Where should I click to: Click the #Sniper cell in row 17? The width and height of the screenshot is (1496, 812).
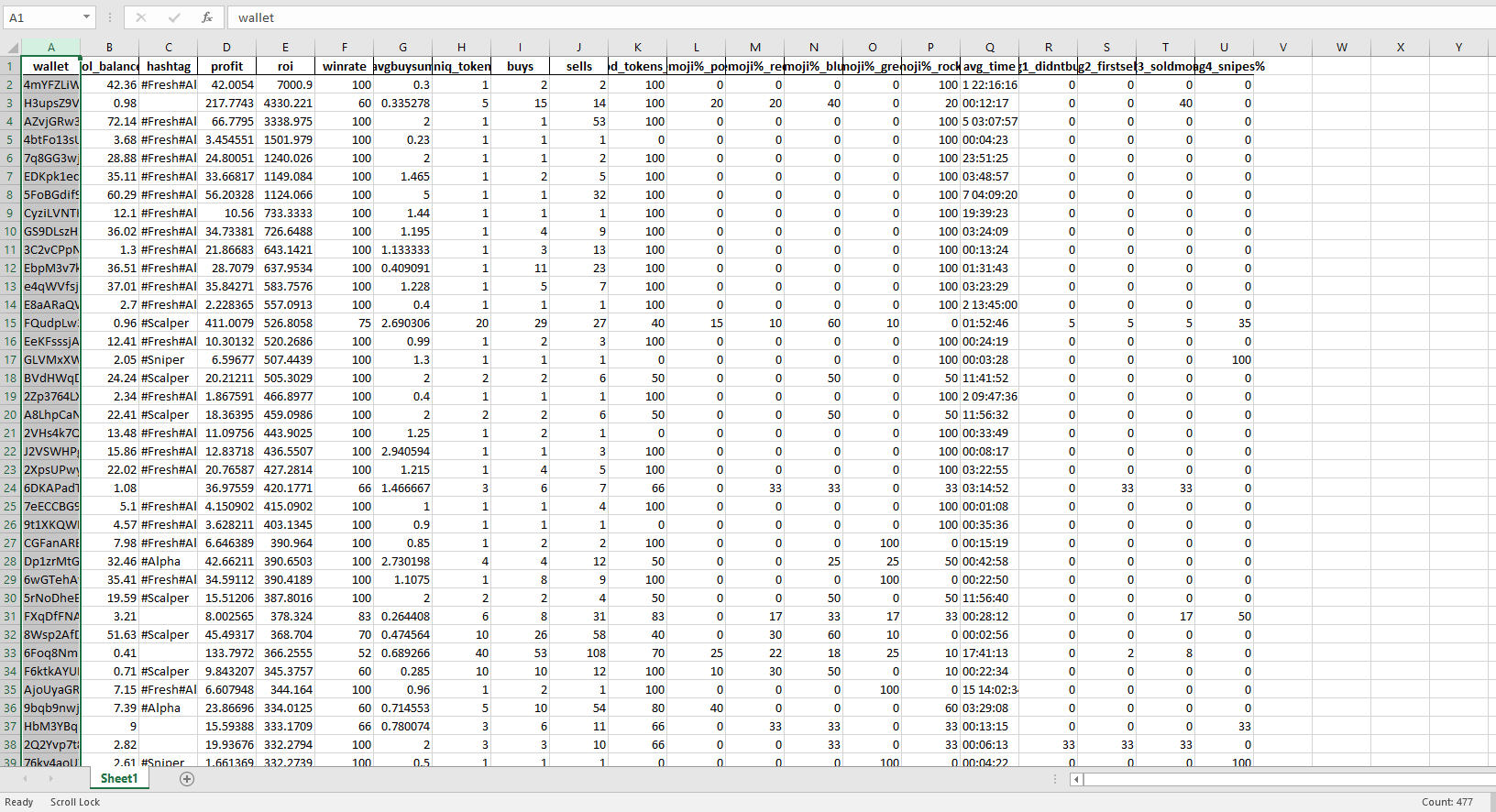point(168,359)
